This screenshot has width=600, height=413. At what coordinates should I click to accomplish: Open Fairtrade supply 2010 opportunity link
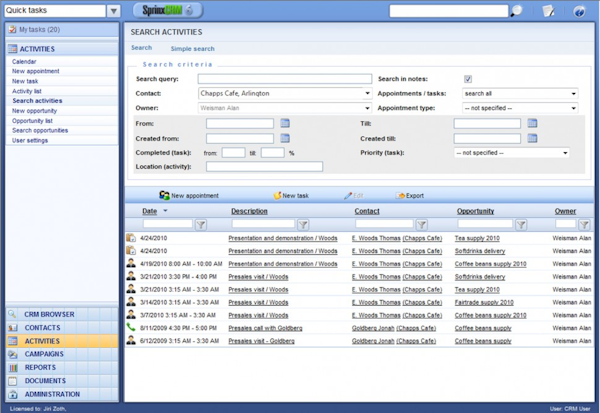484,302
